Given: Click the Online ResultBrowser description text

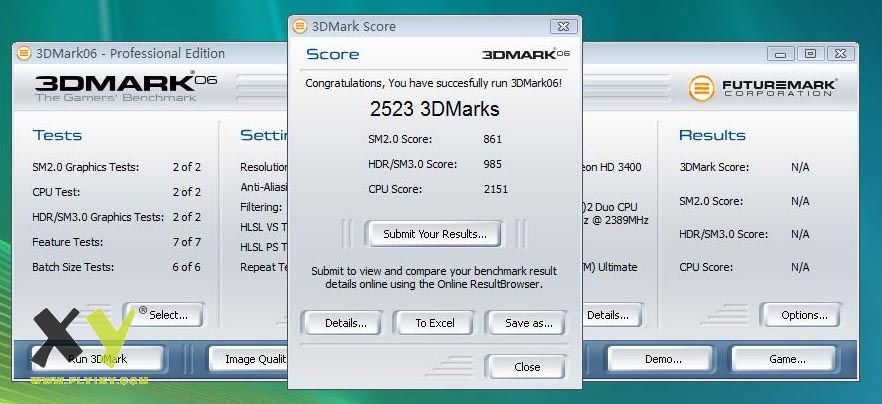Looking at the screenshot, I should pyautogui.click(x=434, y=277).
